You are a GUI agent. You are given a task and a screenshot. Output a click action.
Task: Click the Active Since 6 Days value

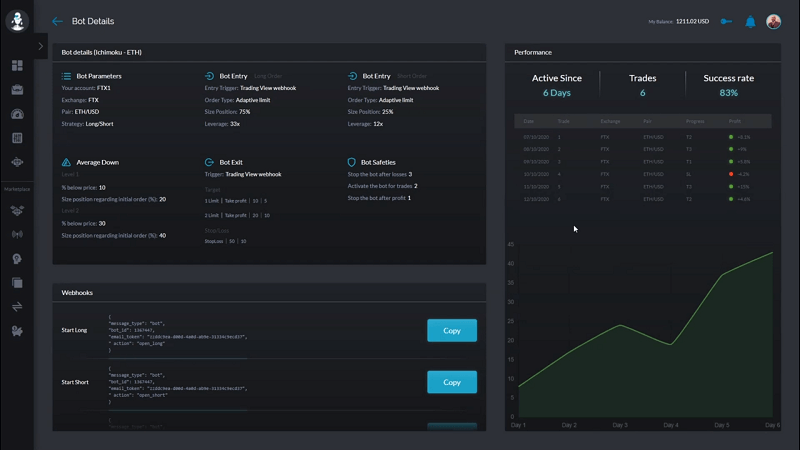(557, 93)
